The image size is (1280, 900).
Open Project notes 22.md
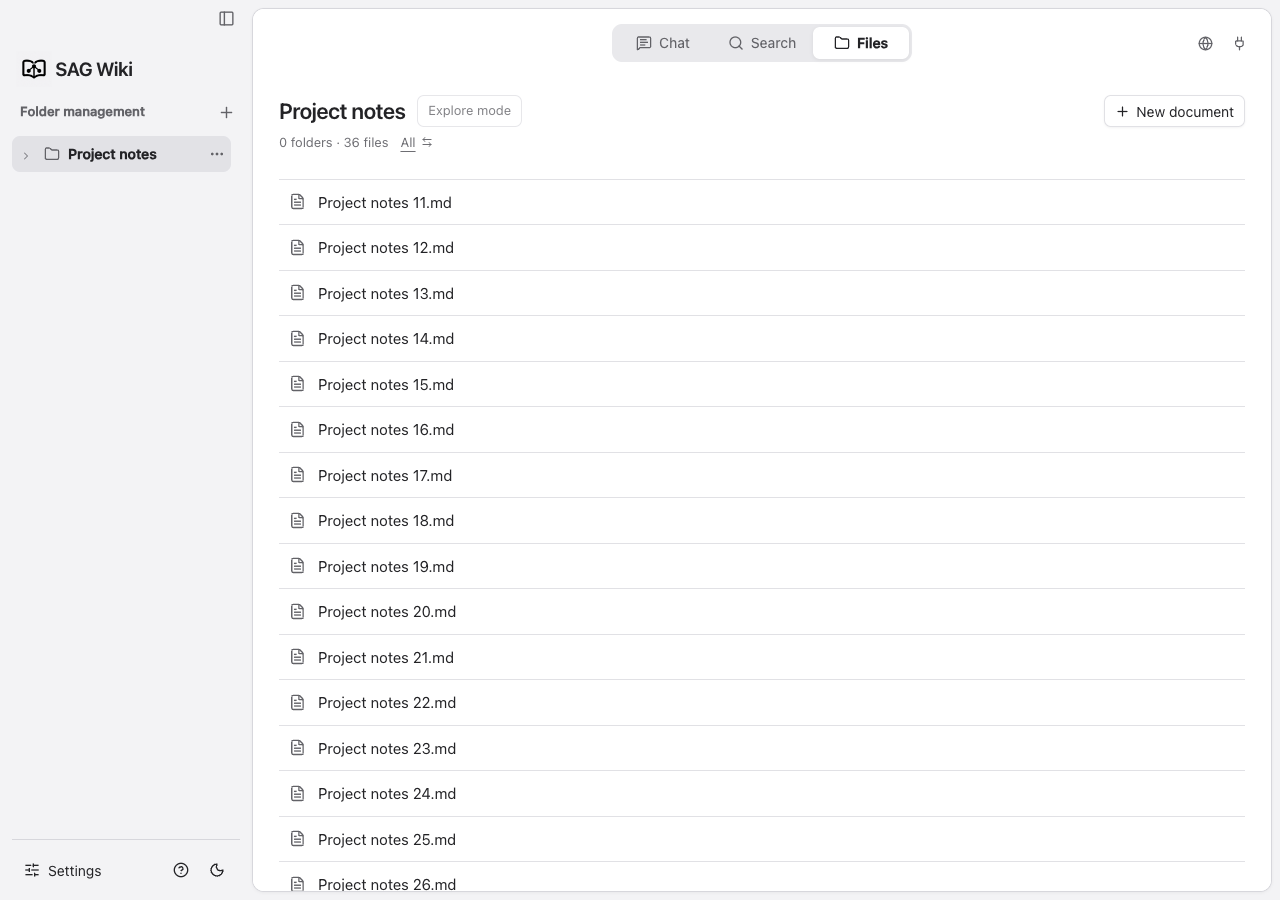click(x=761, y=702)
